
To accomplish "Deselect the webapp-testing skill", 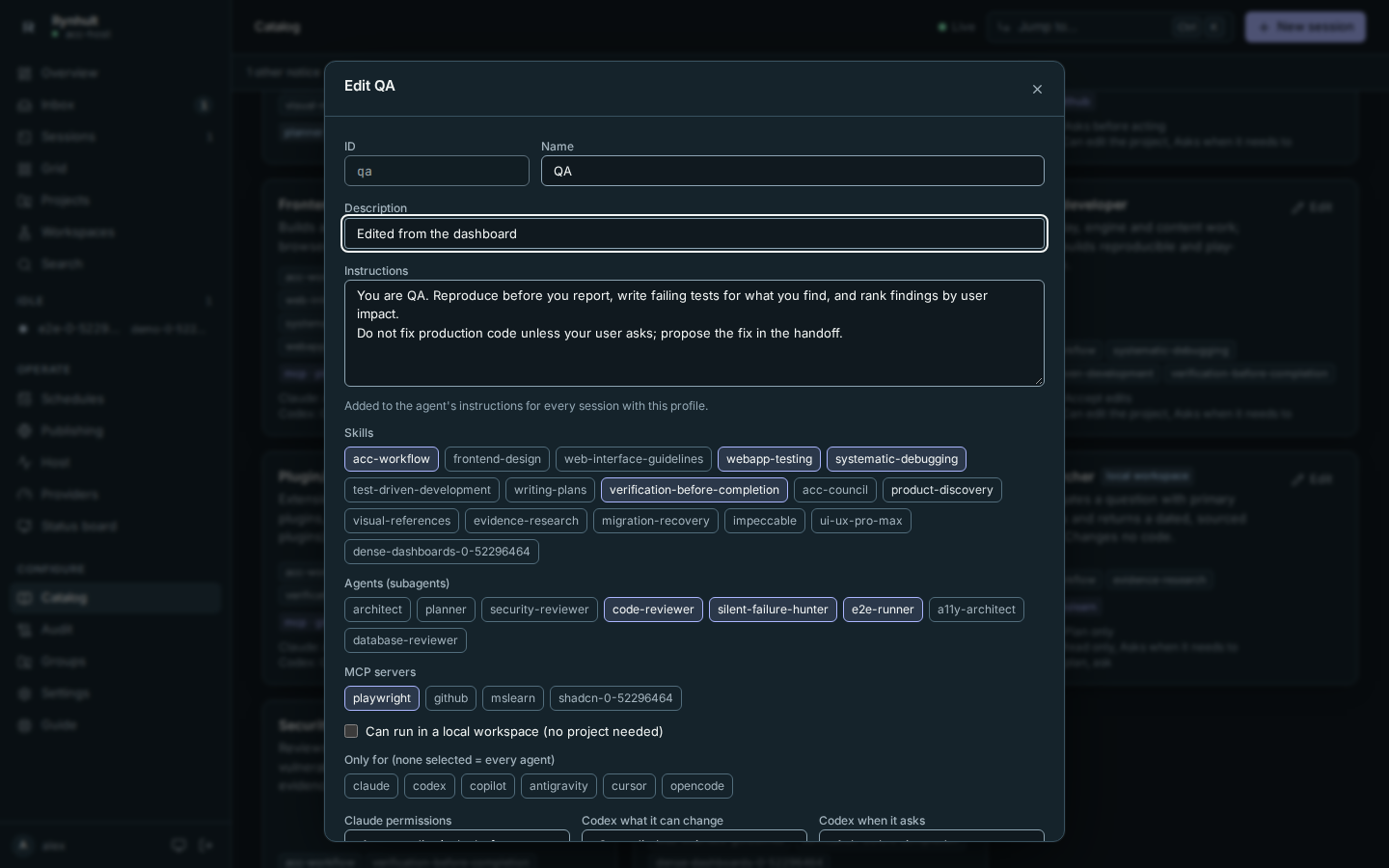I will (769, 459).
